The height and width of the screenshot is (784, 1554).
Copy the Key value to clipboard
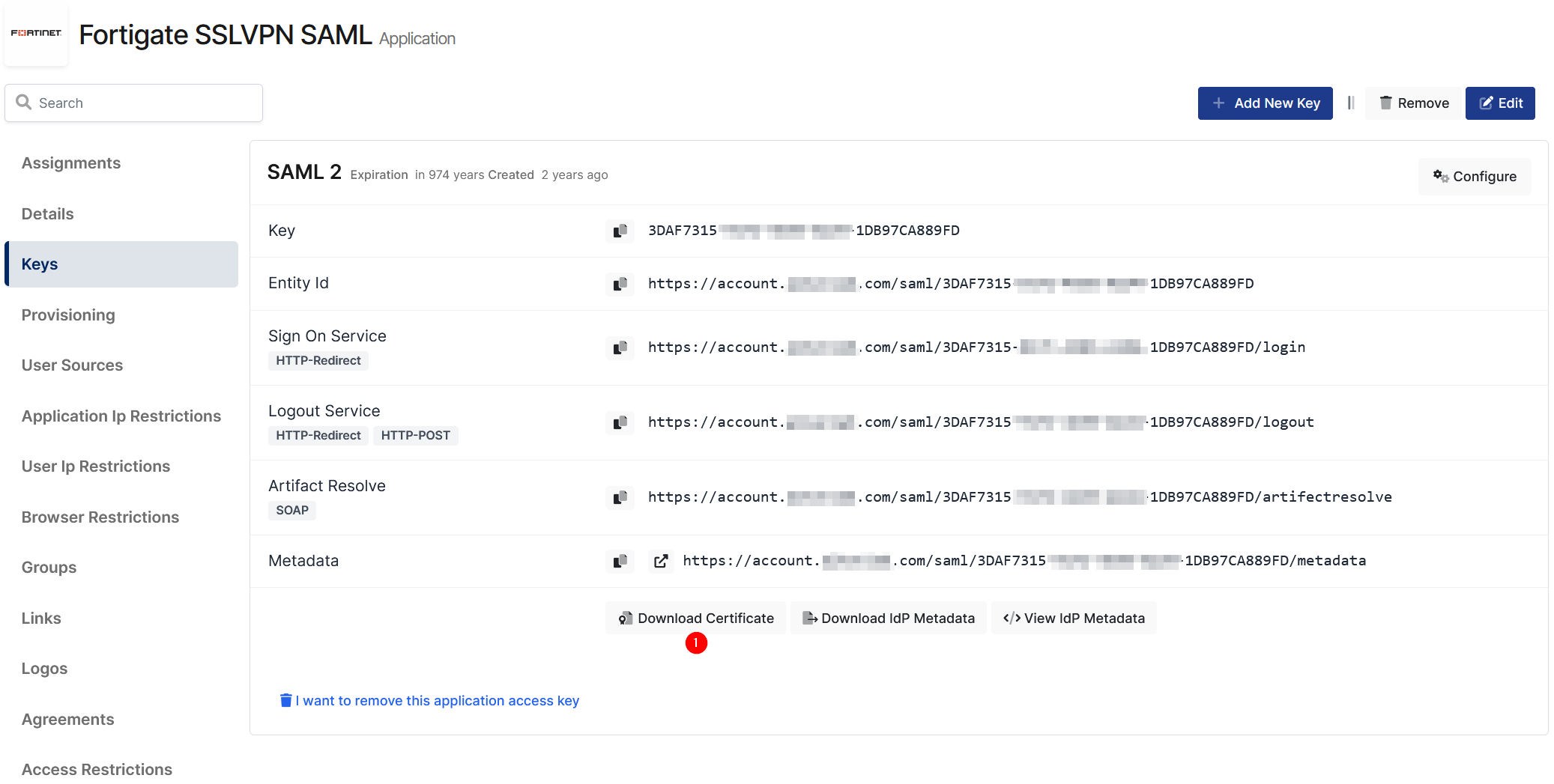(x=620, y=231)
